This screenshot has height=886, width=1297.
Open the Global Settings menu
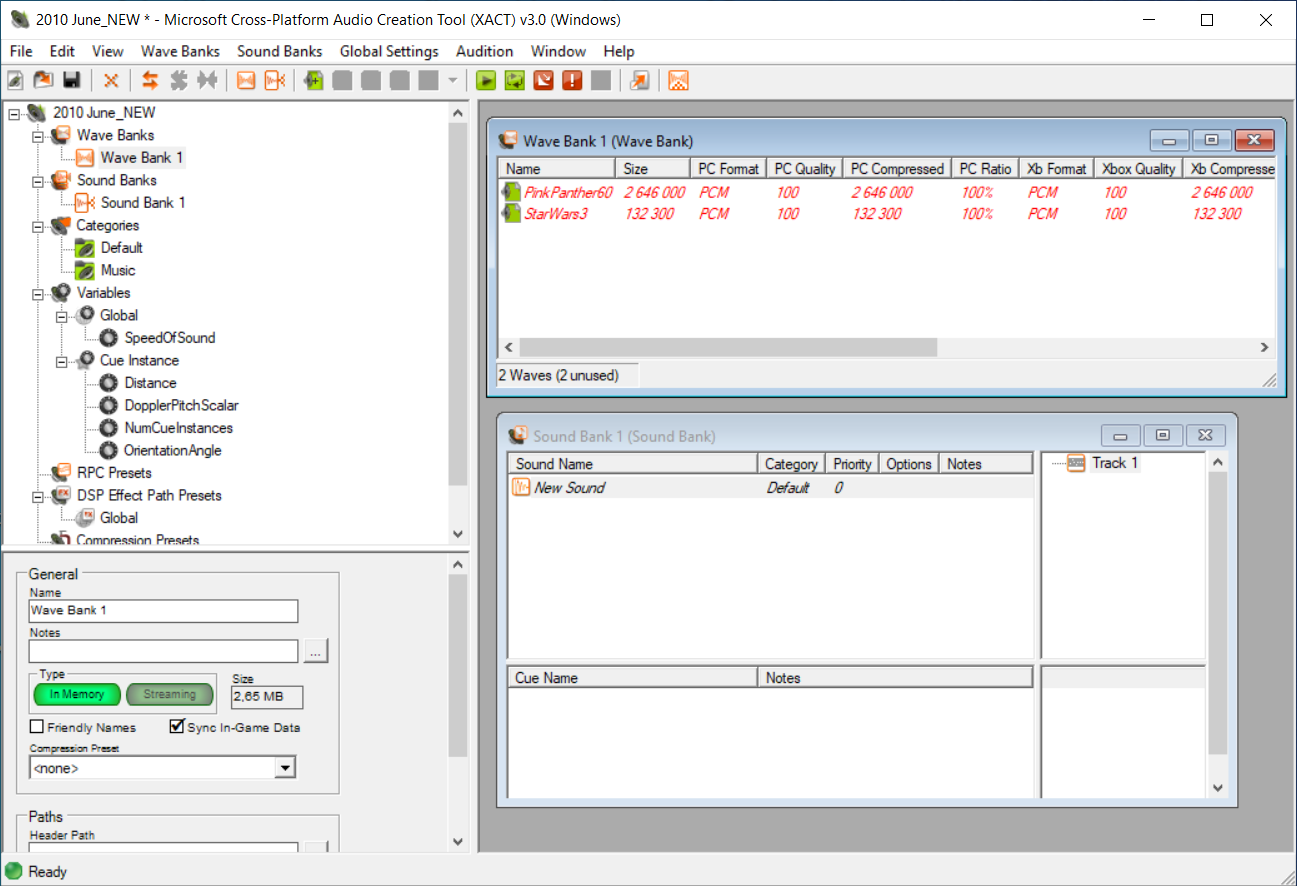point(388,51)
